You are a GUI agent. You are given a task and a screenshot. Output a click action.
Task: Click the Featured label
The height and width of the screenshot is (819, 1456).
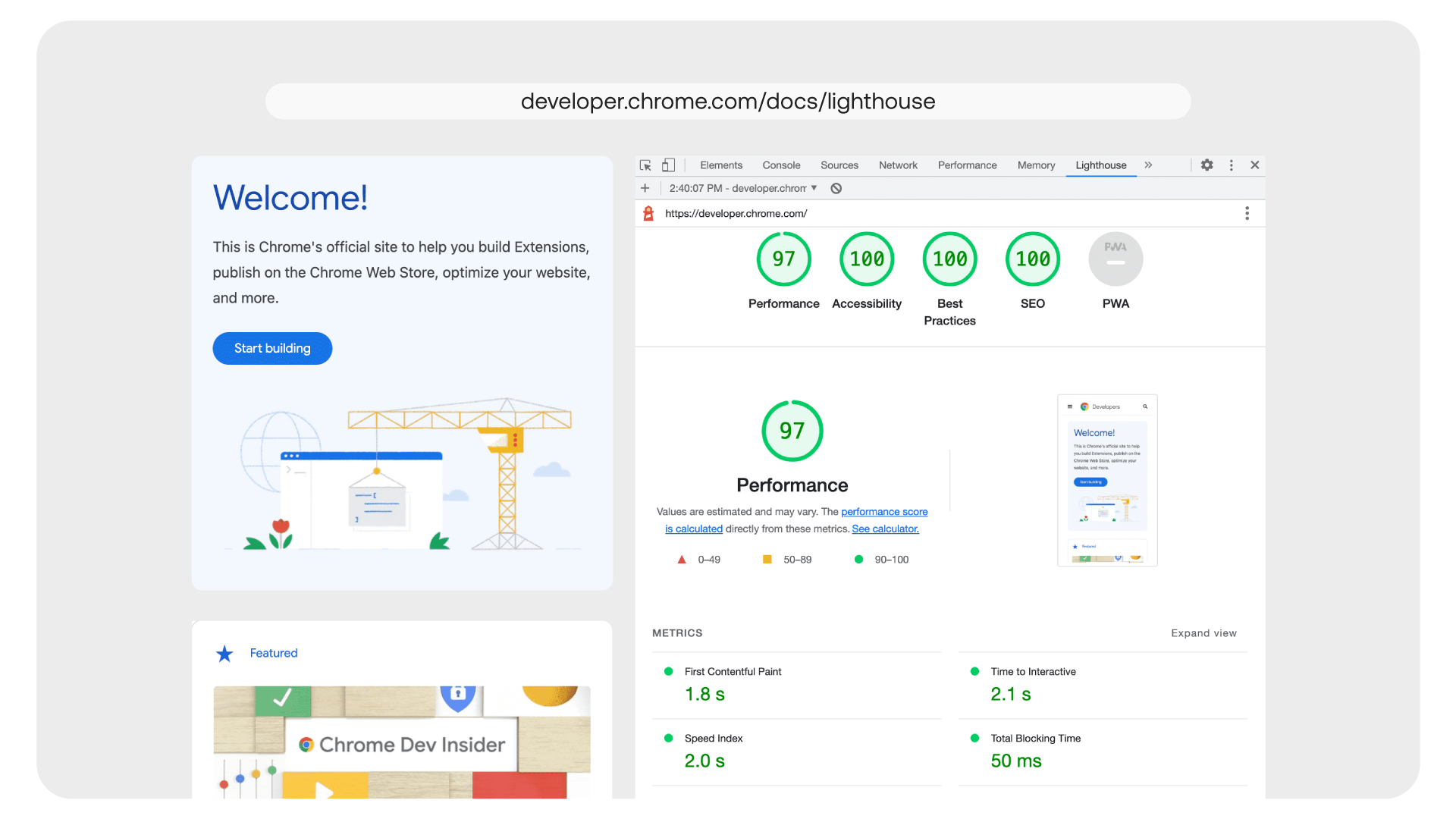[274, 653]
